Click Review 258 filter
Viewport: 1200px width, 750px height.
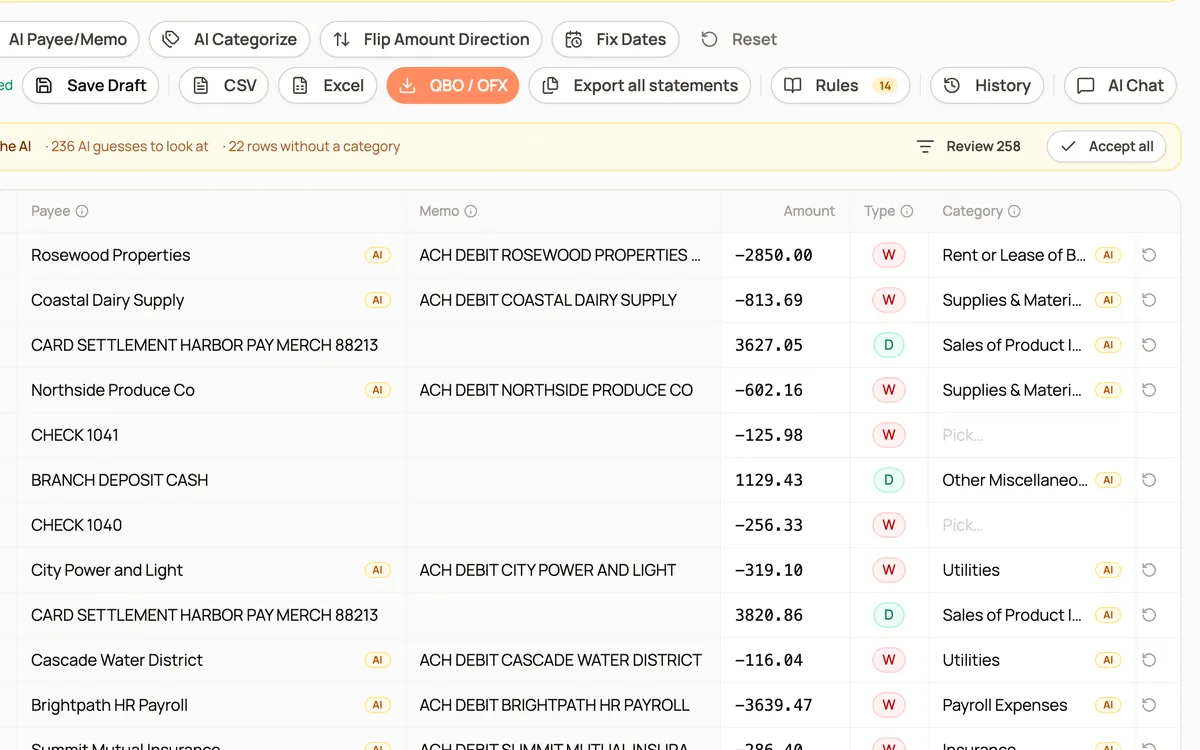click(969, 146)
